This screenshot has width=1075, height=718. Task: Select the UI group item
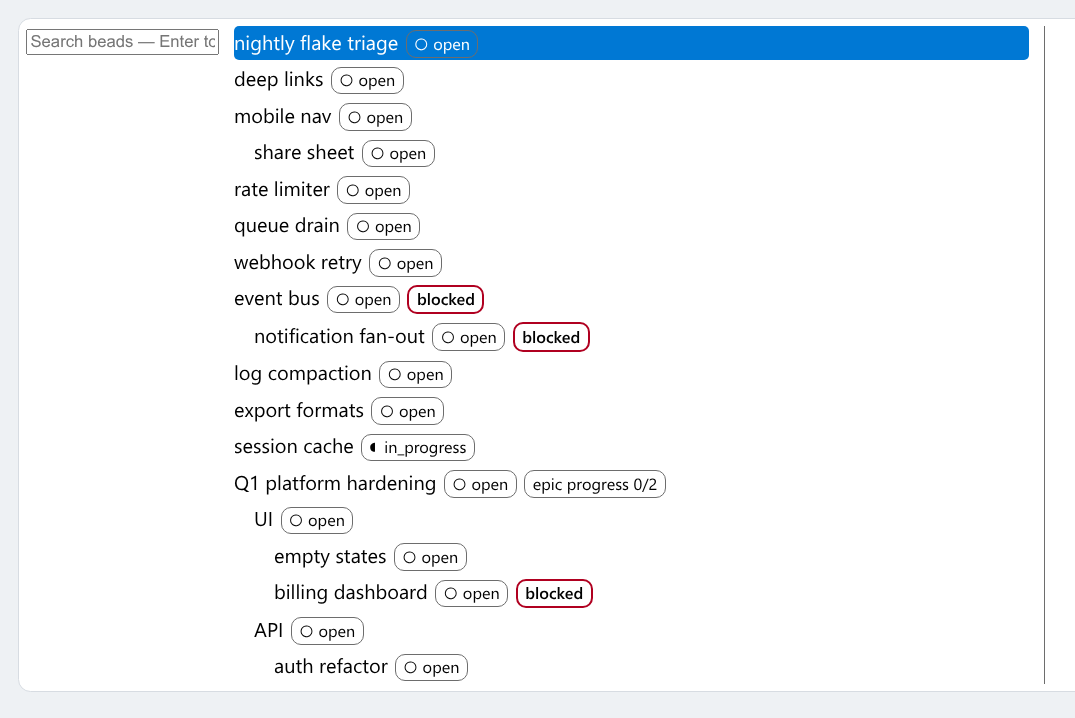pos(641,520)
